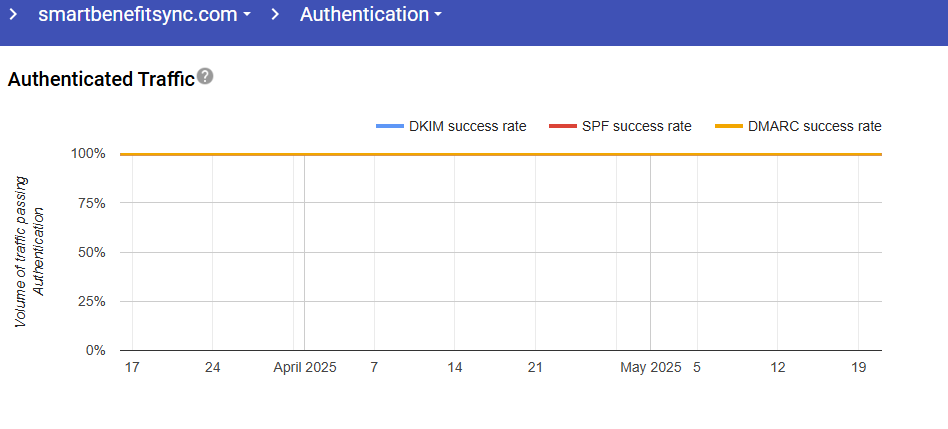Open the smartbenefitsync.com domain dropdown
Viewport: 948px width, 429px height.
pos(144,14)
